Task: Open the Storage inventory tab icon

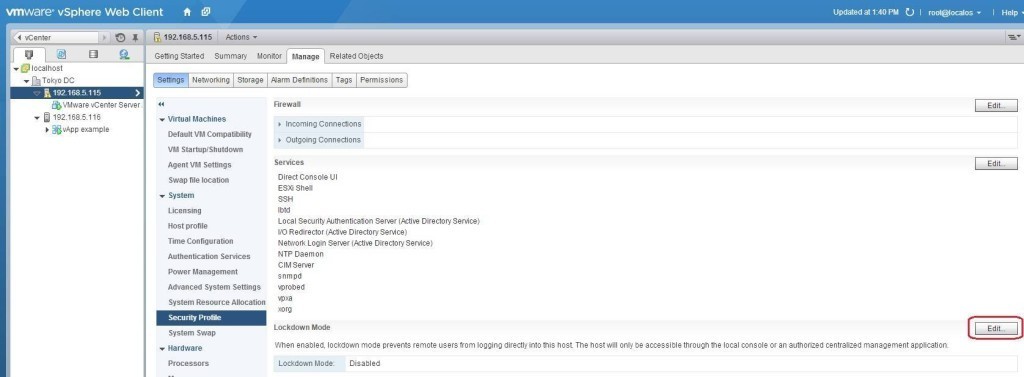Action: (93, 55)
